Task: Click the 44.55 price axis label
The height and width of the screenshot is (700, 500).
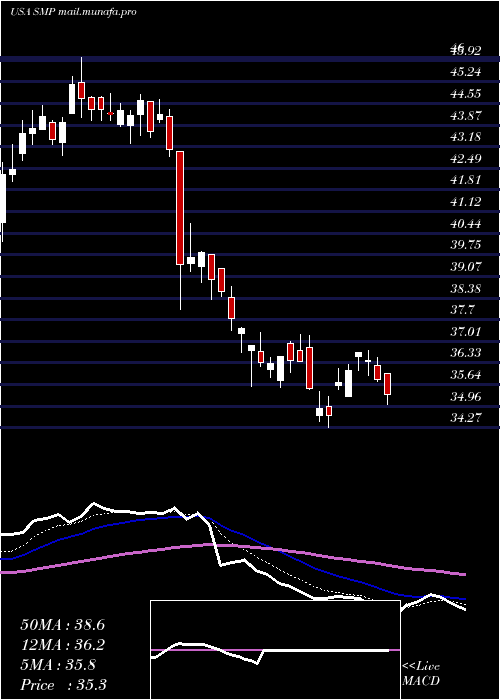Action: 466,94
